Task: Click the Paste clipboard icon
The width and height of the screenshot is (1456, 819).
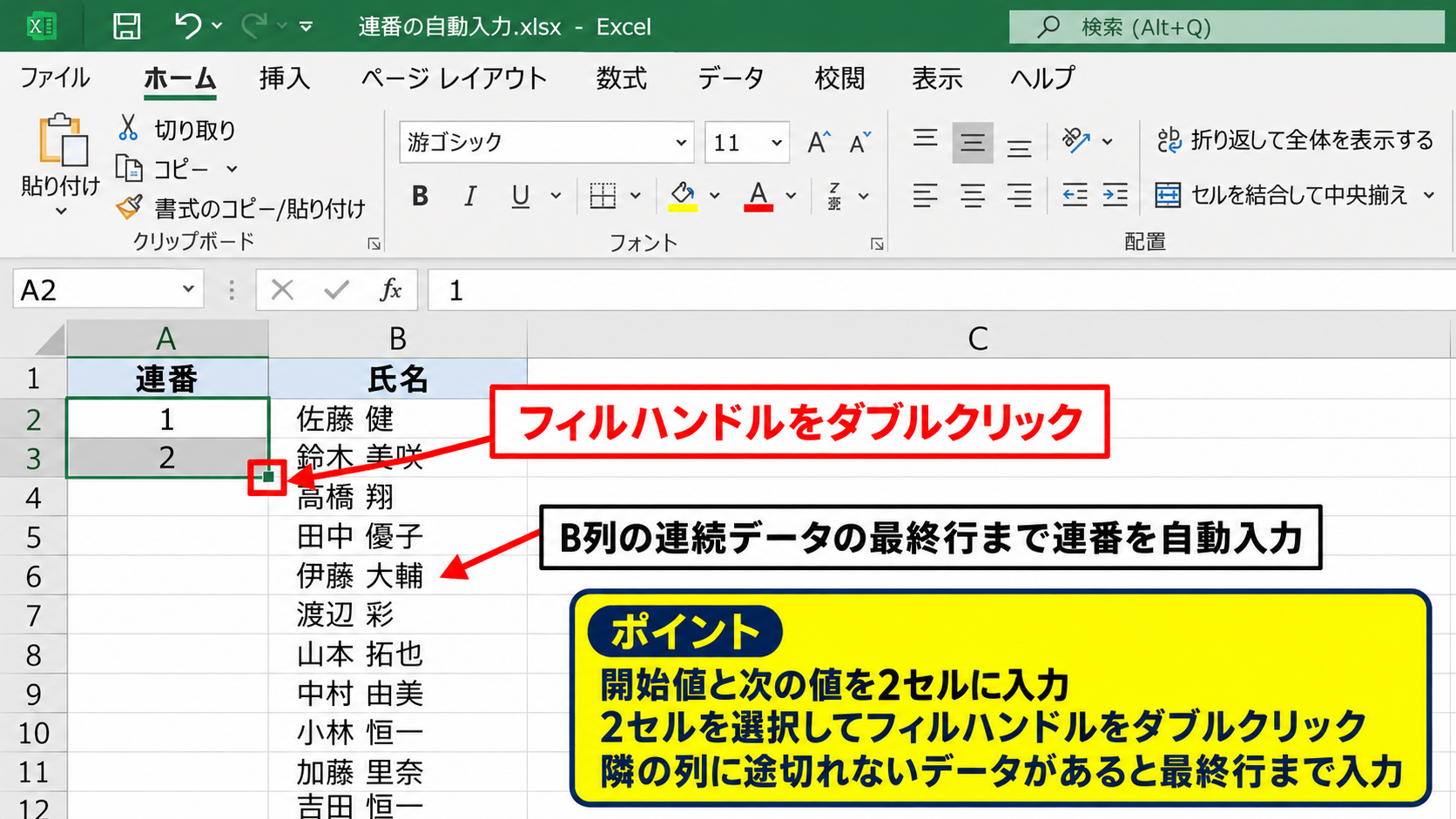Action: tap(63, 139)
